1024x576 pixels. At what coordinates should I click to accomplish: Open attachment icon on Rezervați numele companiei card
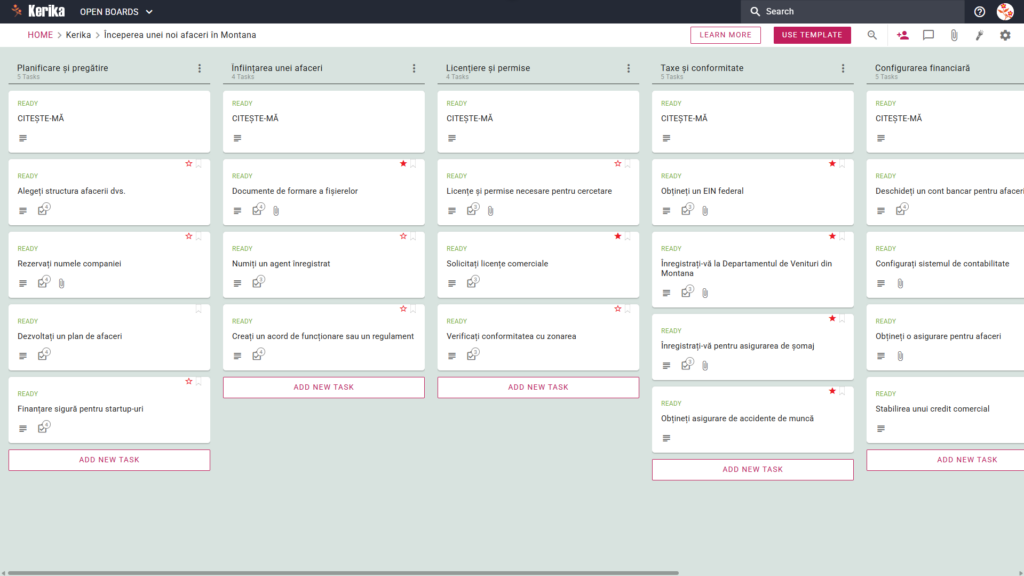point(61,283)
